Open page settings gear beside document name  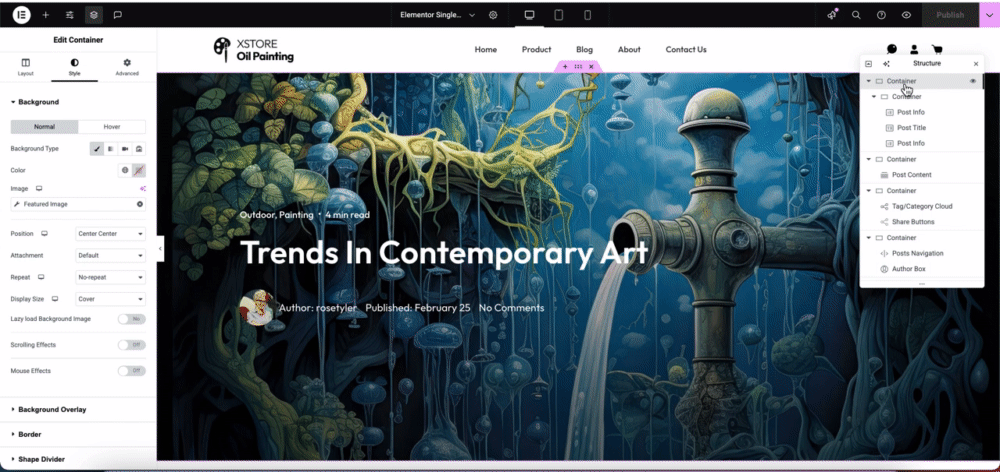click(x=493, y=15)
